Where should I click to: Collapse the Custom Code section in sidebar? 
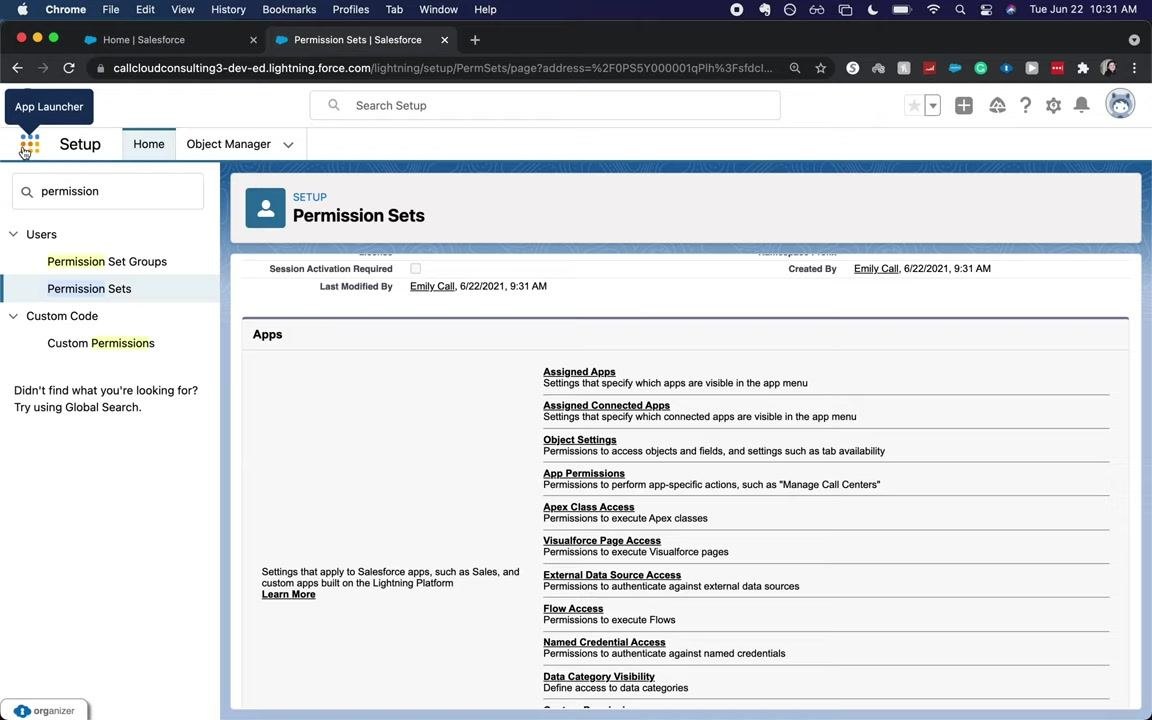tap(13, 316)
